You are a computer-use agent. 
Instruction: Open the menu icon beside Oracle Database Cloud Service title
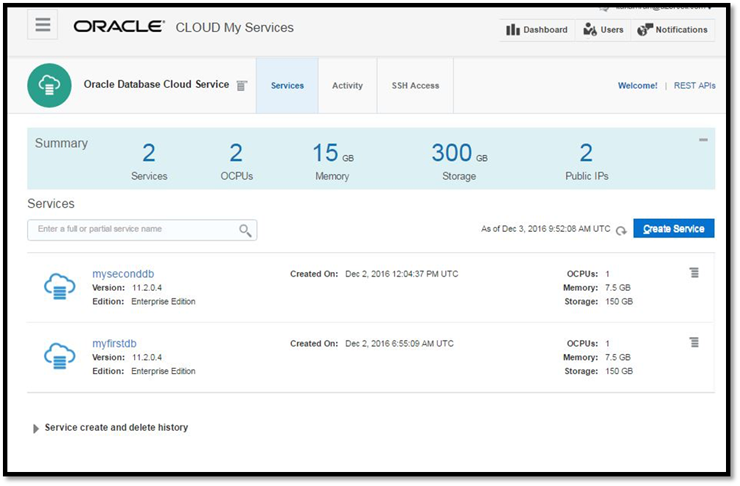[x=242, y=85]
